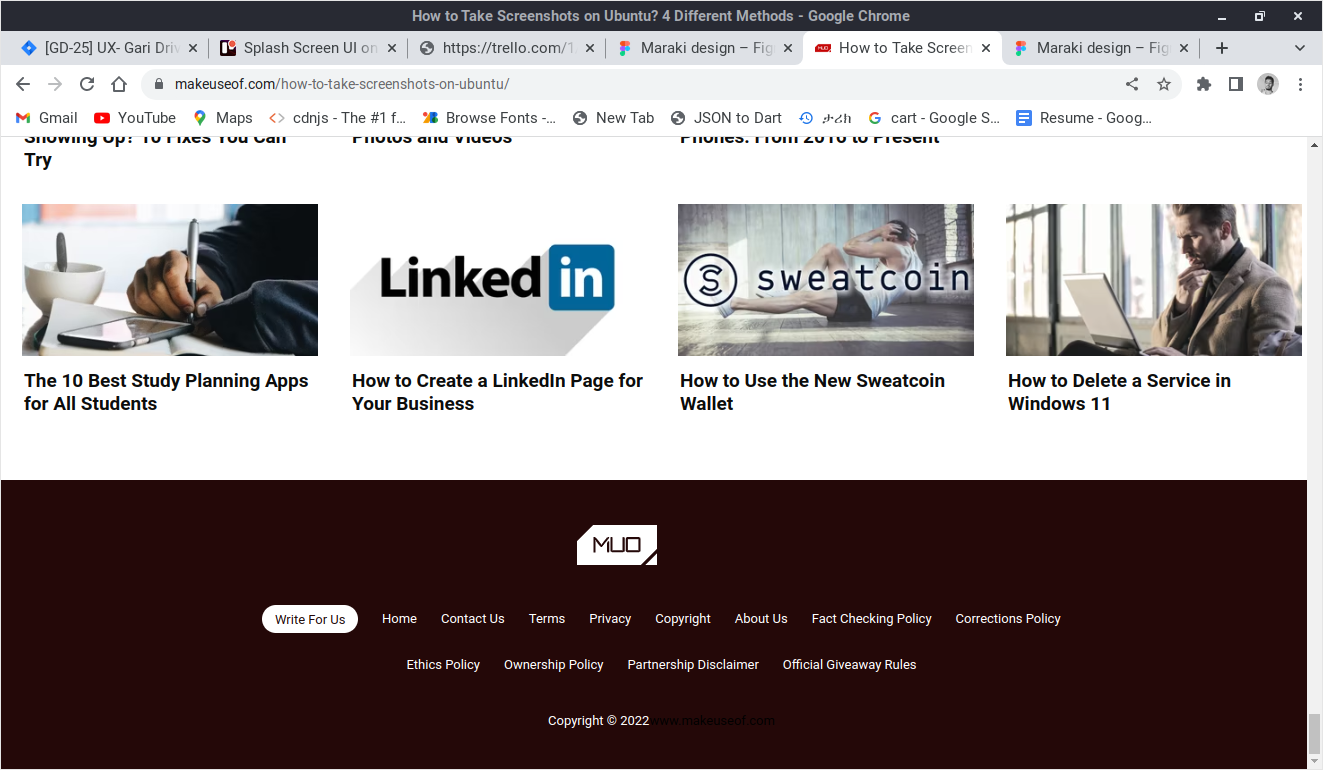
Task: Click the MUO logo in the footer
Action: (x=617, y=545)
